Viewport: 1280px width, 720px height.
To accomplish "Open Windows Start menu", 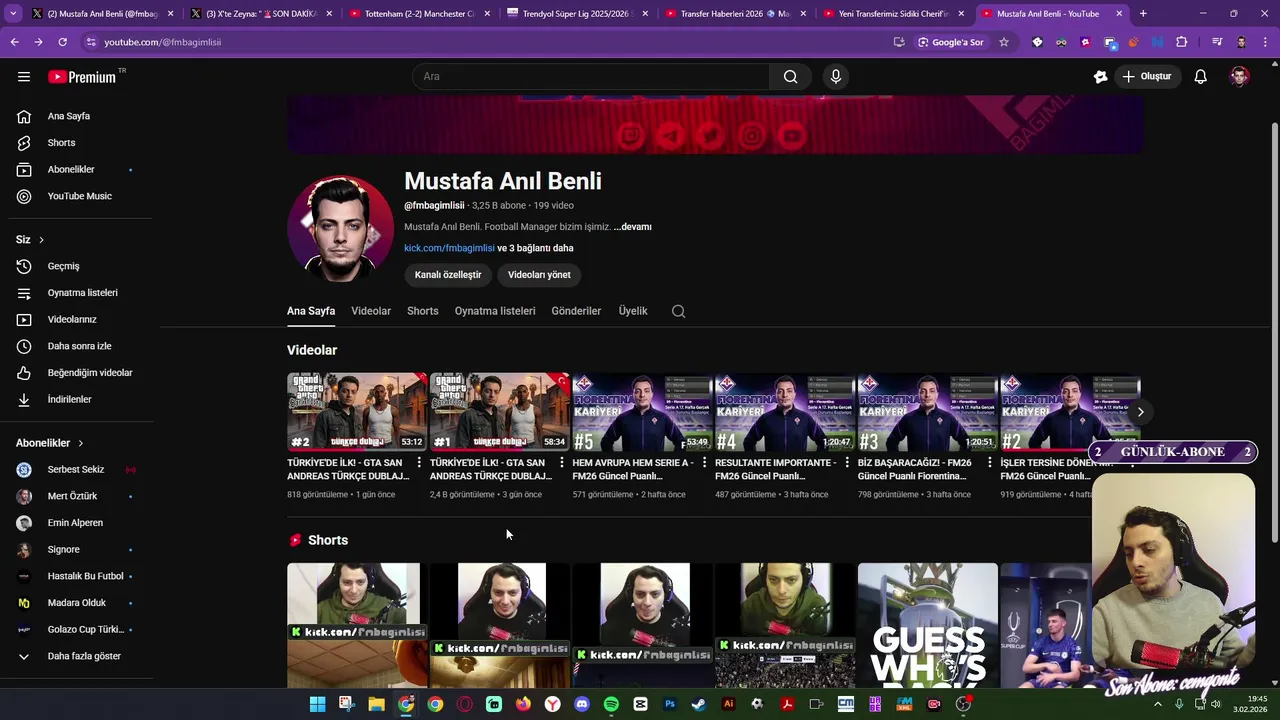I will [317, 704].
